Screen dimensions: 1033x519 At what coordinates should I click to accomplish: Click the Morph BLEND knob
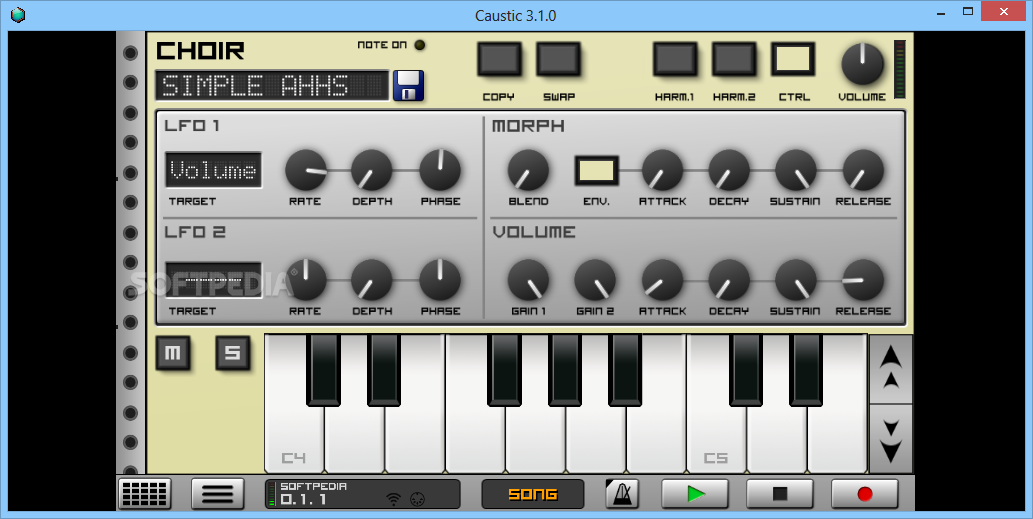tap(528, 170)
